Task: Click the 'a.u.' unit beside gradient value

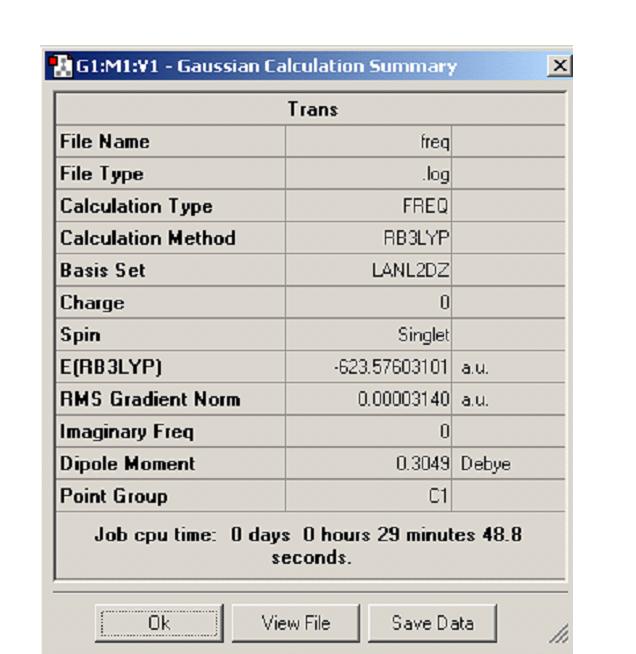Action: click(475, 400)
